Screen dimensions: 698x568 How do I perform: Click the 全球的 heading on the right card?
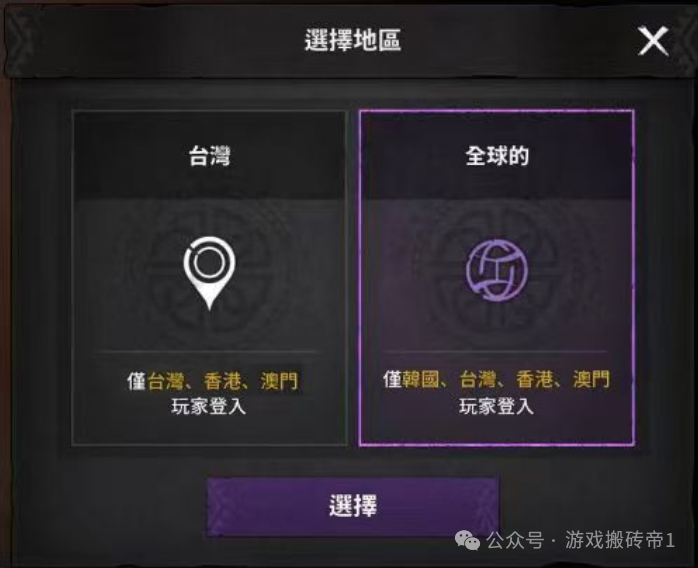click(497, 156)
